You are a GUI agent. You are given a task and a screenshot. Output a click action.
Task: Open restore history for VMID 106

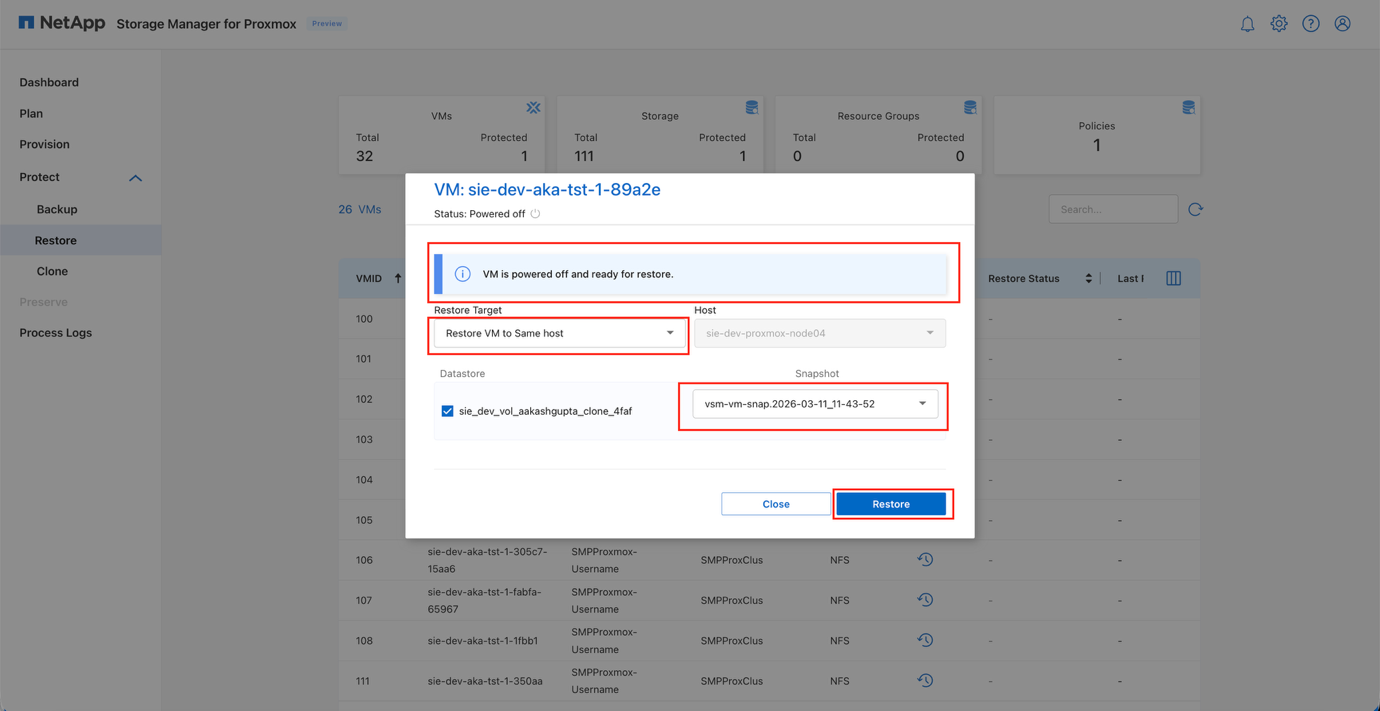(x=925, y=559)
